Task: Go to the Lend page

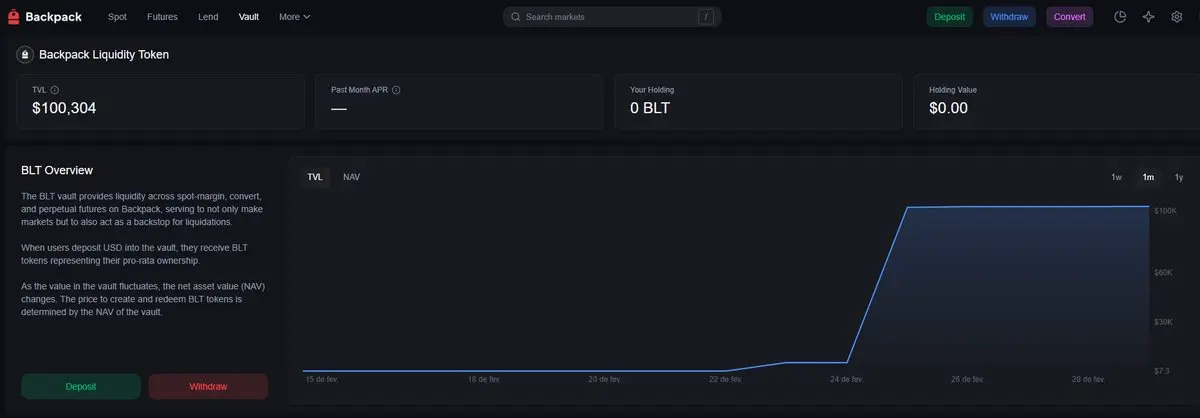Action: pos(208,17)
